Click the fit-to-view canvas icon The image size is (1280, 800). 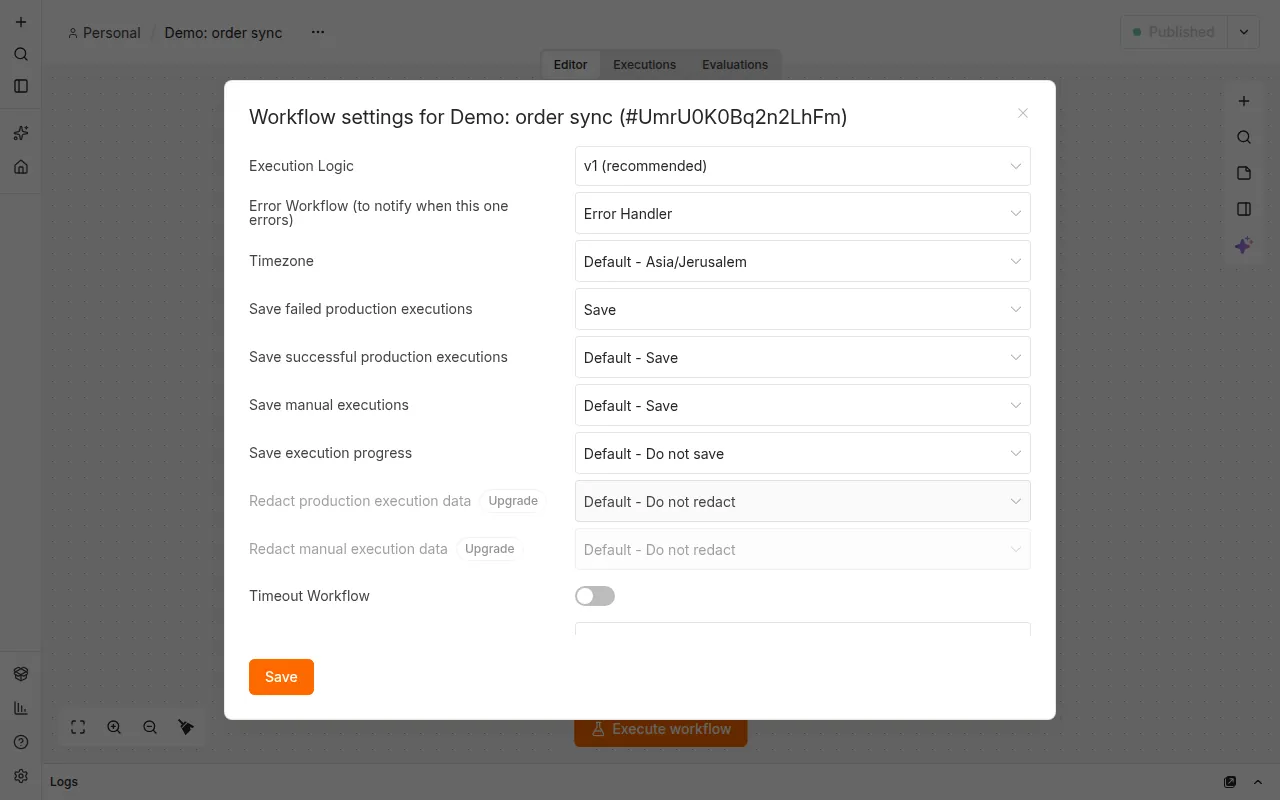pos(78,727)
